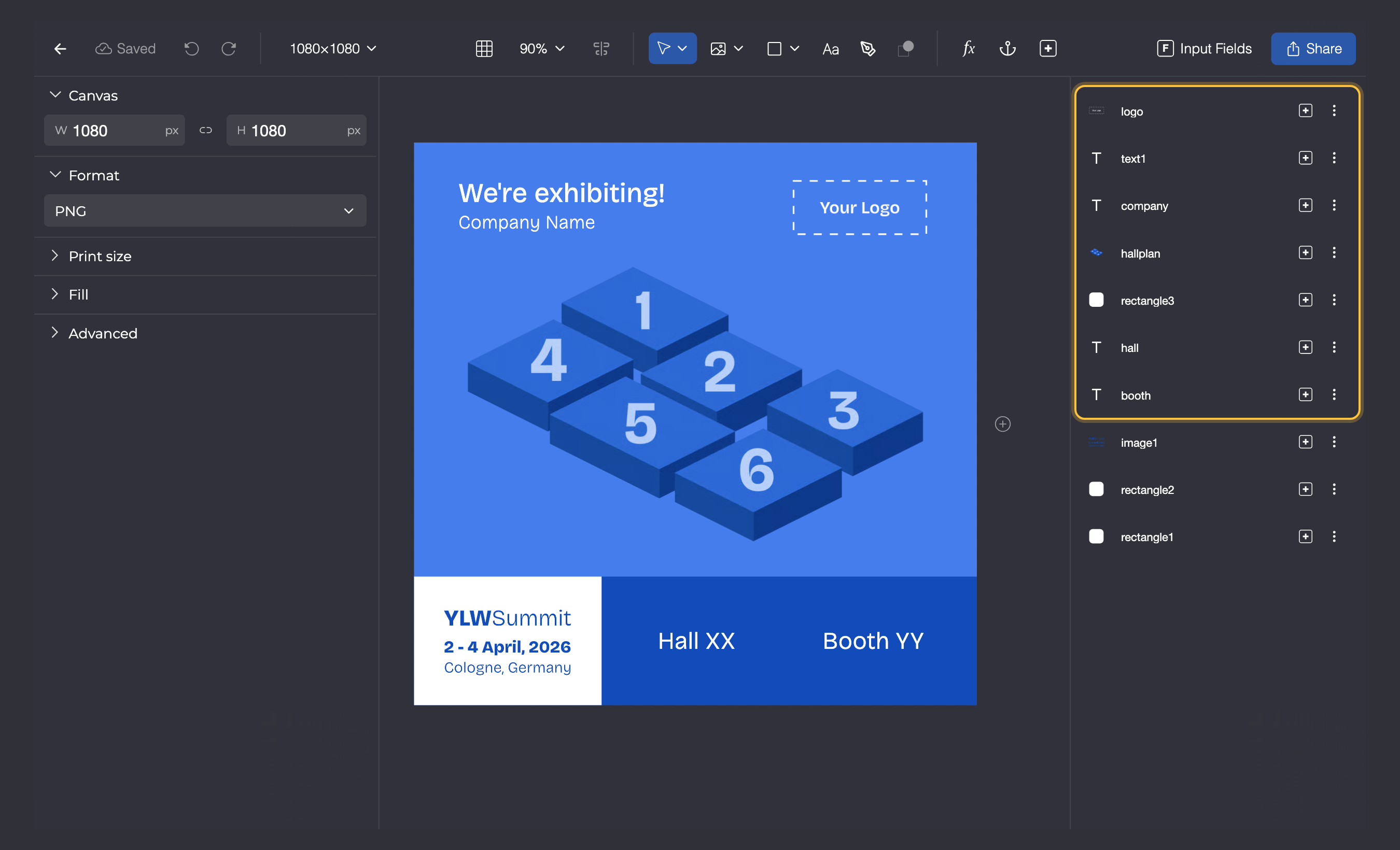Open more options for rectangle1 layer
Image resolution: width=1400 pixels, height=850 pixels.
pos(1334,536)
